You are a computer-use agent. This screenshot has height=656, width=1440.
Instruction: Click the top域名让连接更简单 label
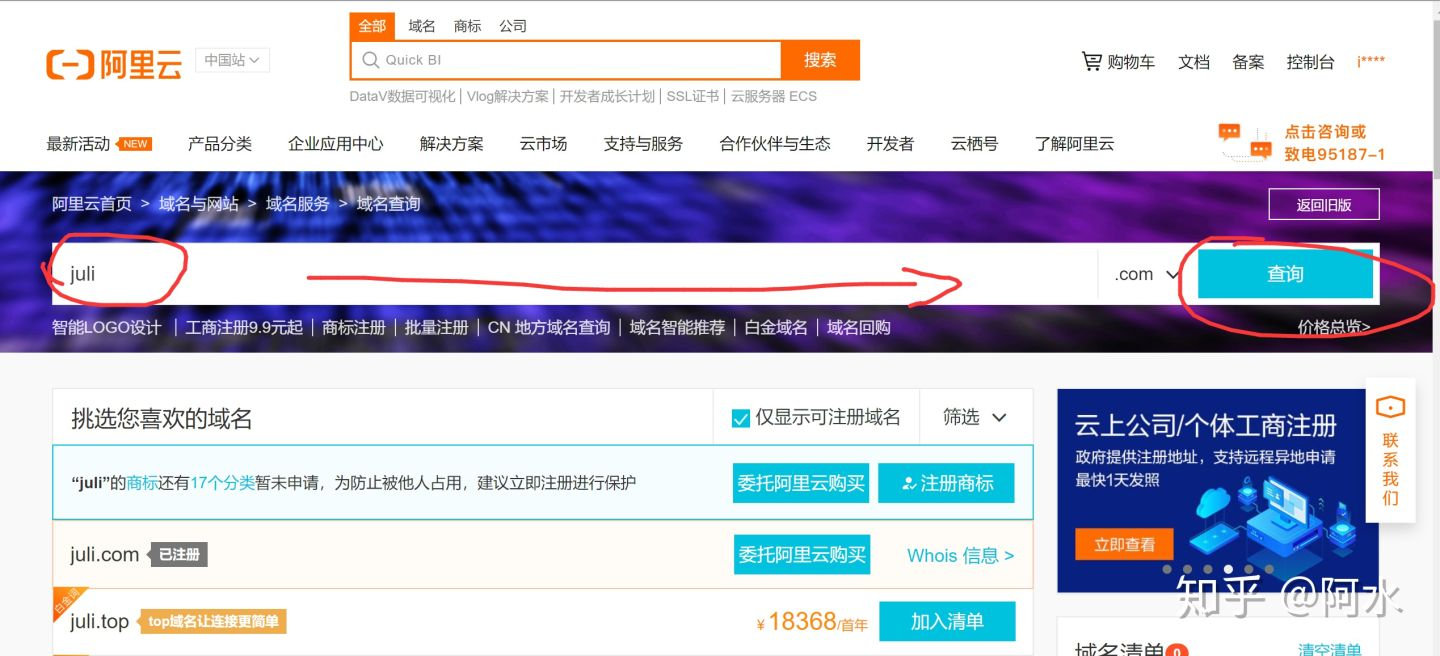click(213, 620)
